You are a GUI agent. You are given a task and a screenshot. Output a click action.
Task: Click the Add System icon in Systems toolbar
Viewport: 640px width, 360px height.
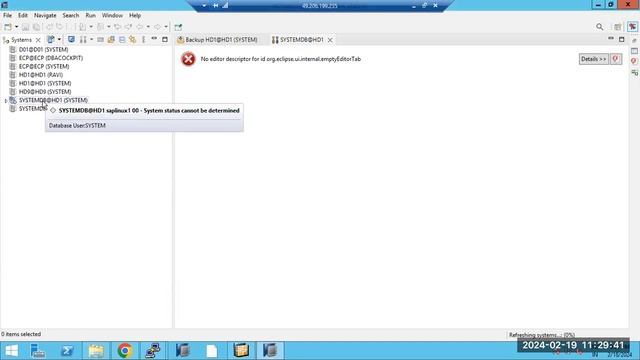[x=51, y=39]
